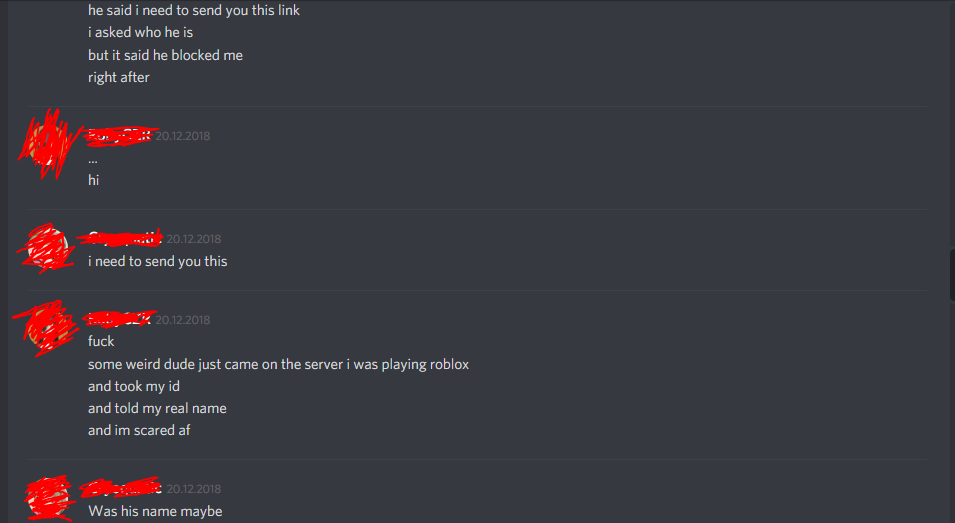This screenshot has height=523, width=955.
Task: Select the message about the weird dude playing roblox
Action: 278,364
